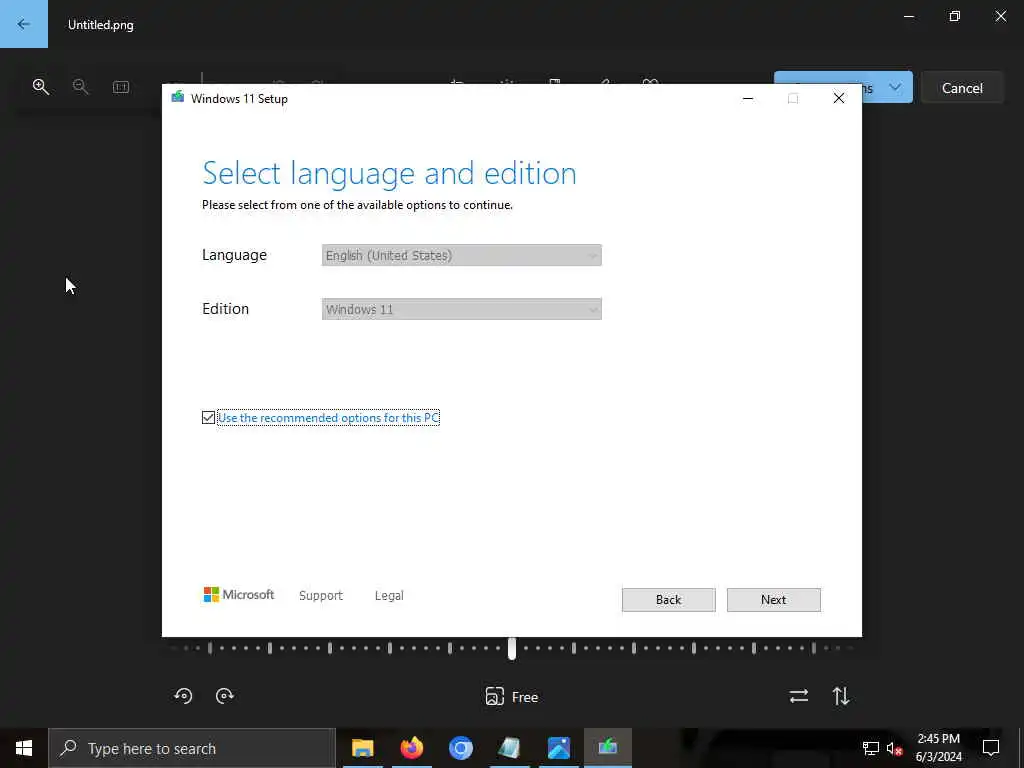Click the taskbar search box
Viewport: 1024px width, 768px height.
pos(192,748)
